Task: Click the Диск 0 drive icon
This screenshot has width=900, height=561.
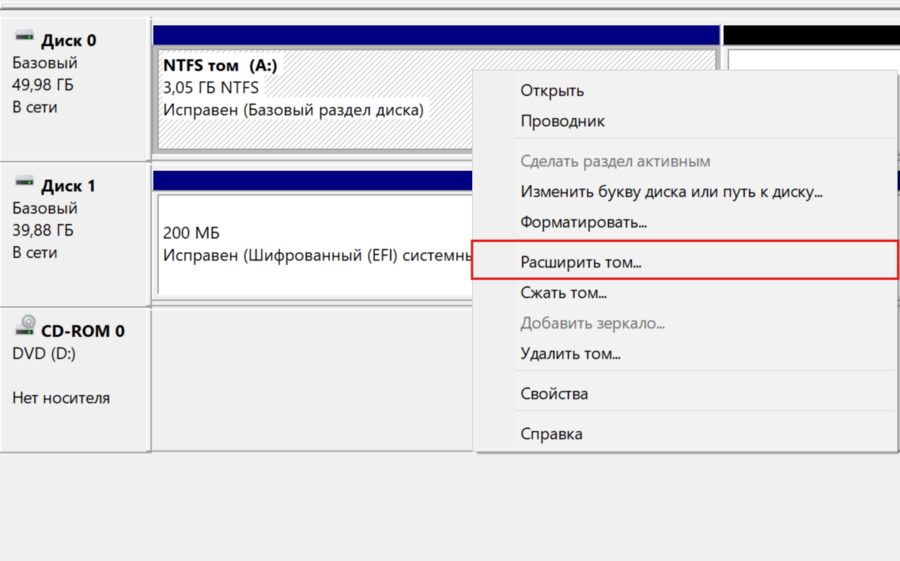Action: click(x=24, y=38)
